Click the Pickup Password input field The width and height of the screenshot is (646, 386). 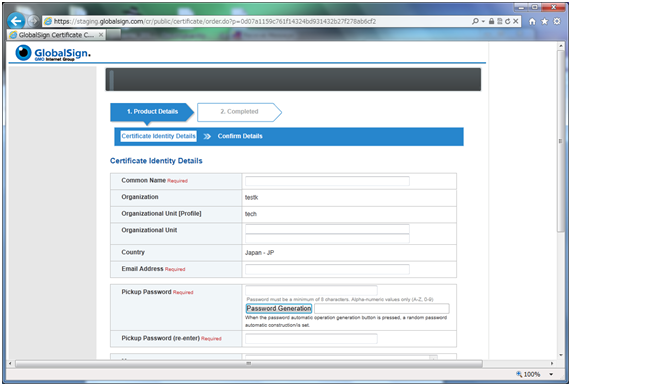(311, 290)
